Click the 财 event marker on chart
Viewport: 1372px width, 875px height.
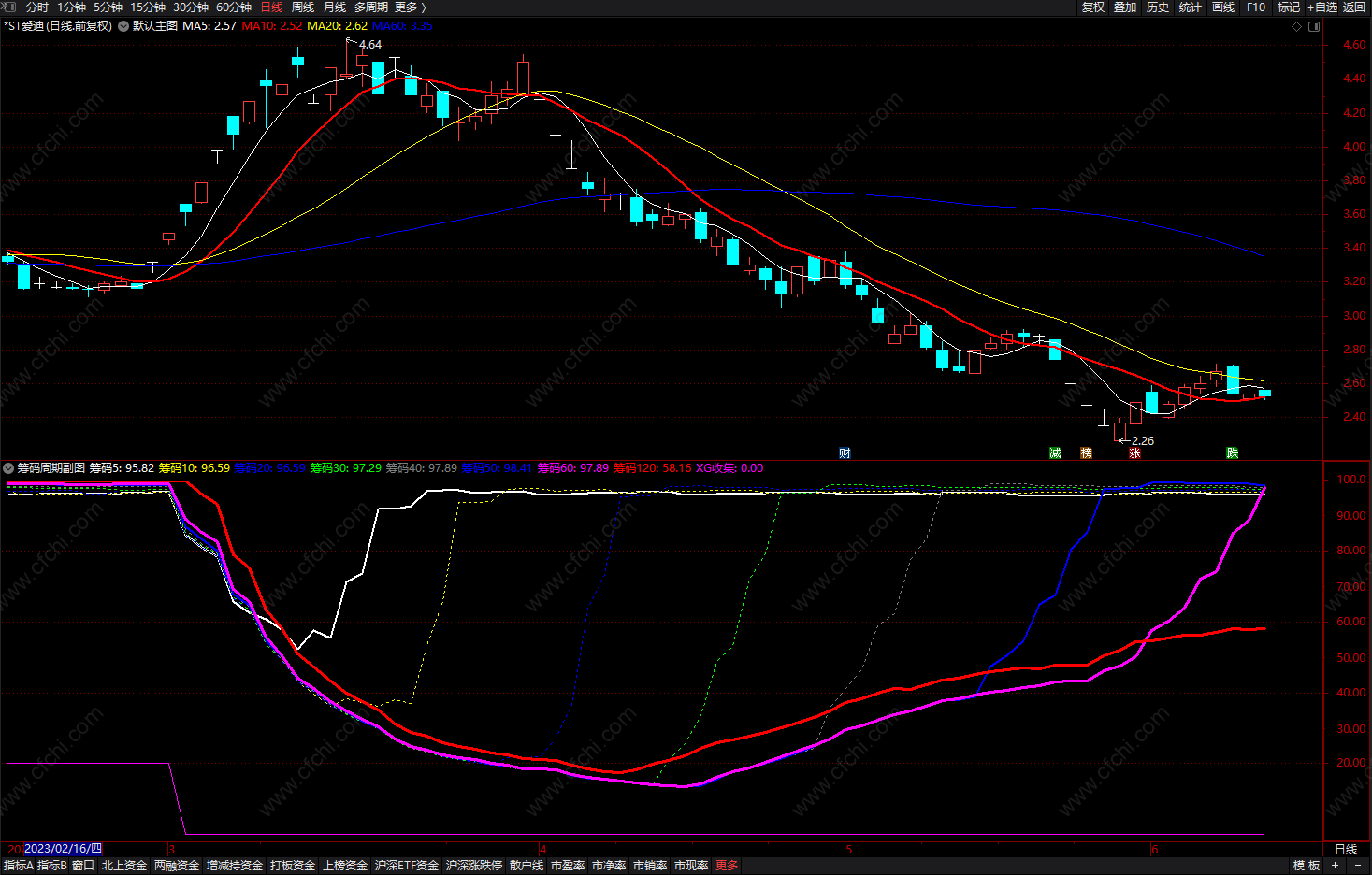coord(845,453)
